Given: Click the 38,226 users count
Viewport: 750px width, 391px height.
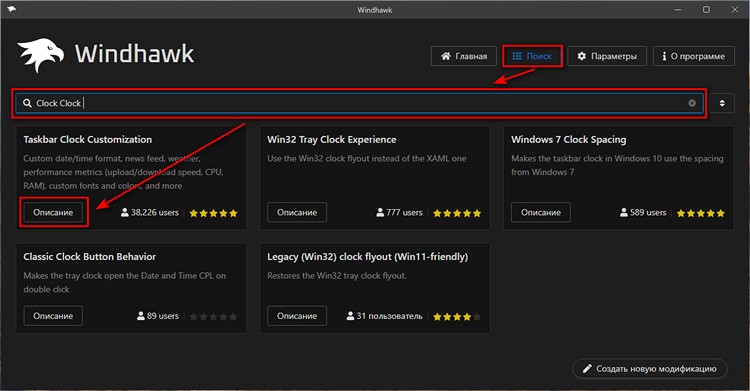Looking at the screenshot, I should click(x=150, y=212).
